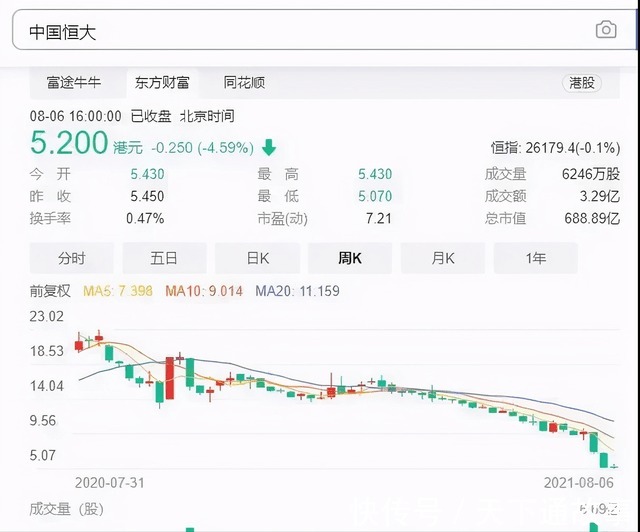640x532 pixels.
Task: Click the MA5: 7.398 indicator
Action: pos(118,291)
